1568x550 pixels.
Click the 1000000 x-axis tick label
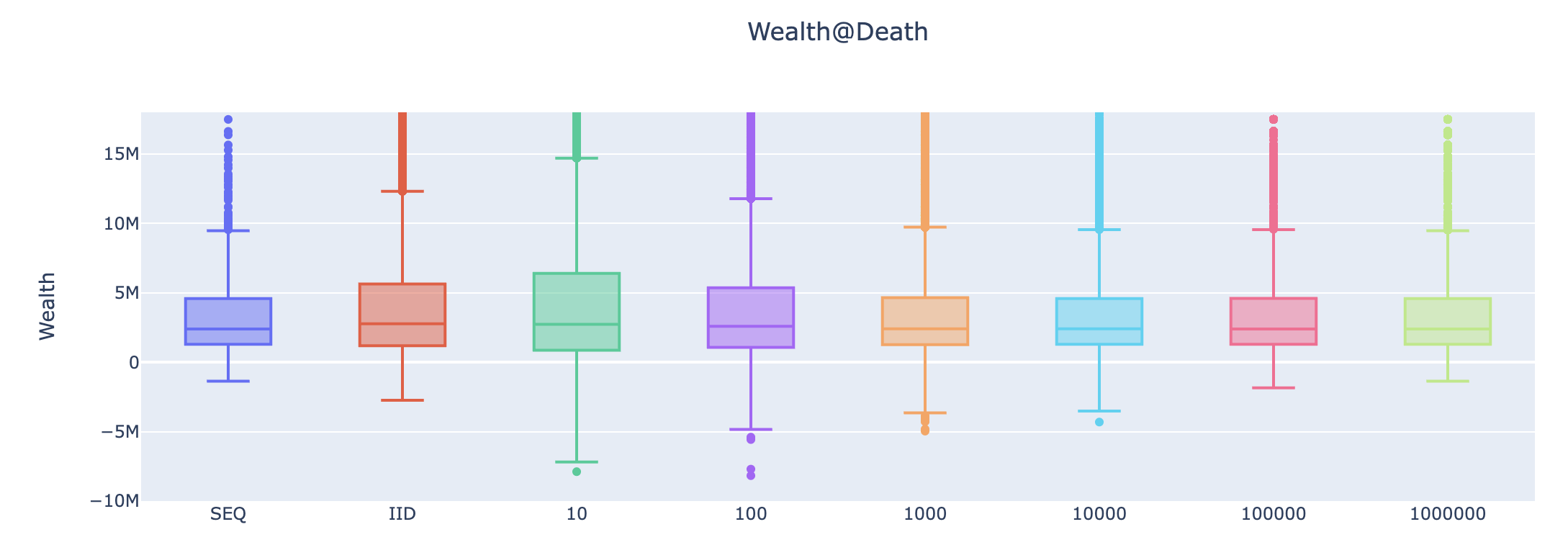click(x=1448, y=515)
